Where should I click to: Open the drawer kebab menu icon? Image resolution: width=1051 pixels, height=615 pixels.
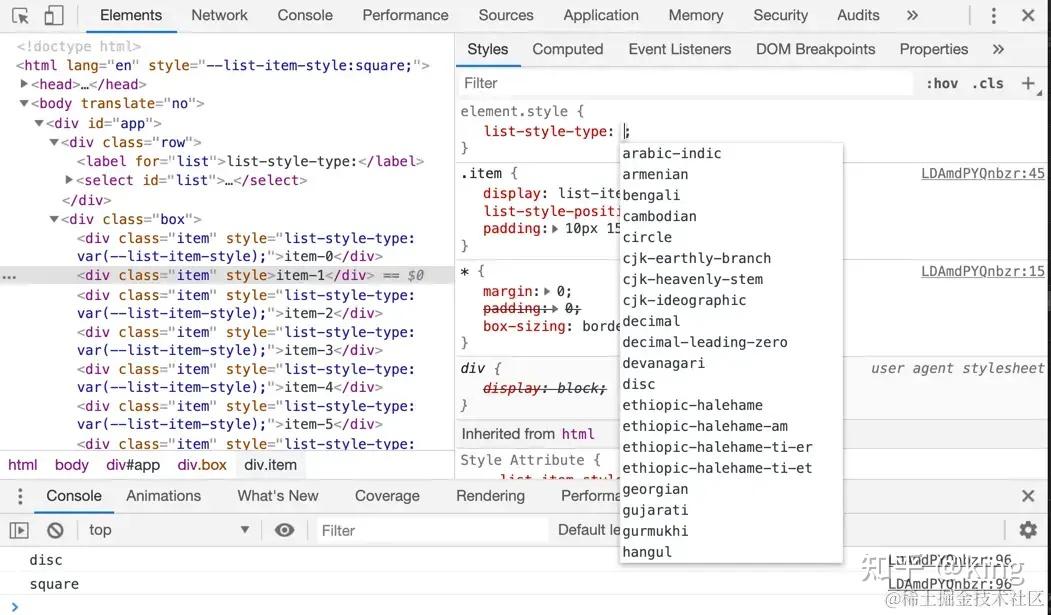coord(19,496)
